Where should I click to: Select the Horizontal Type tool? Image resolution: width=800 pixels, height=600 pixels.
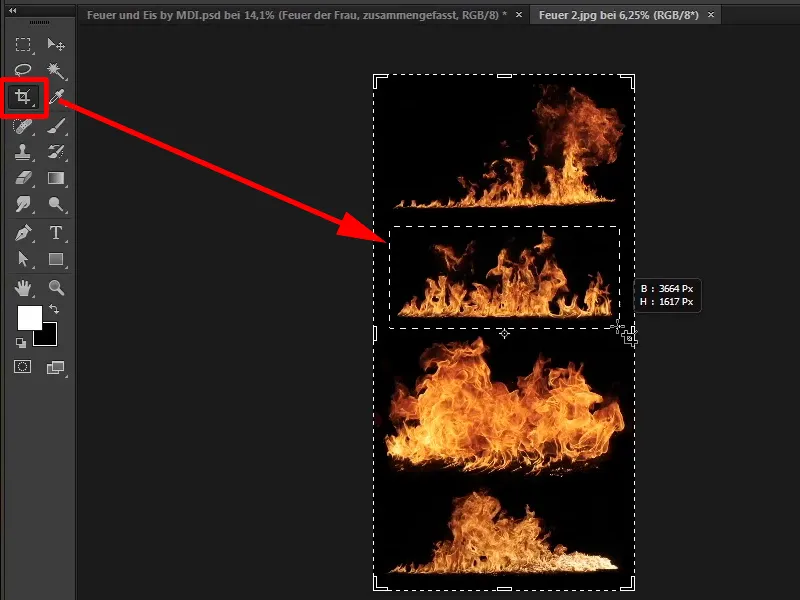[57, 234]
